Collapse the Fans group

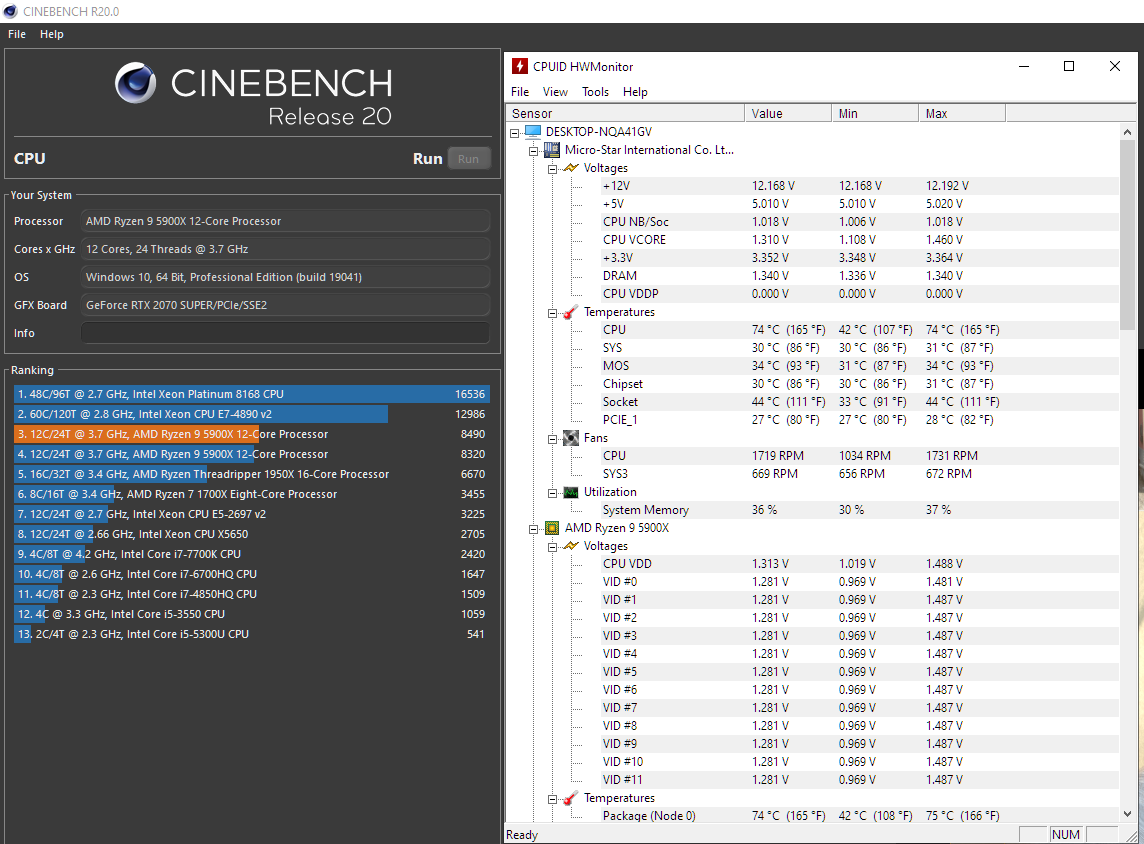(552, 438)
